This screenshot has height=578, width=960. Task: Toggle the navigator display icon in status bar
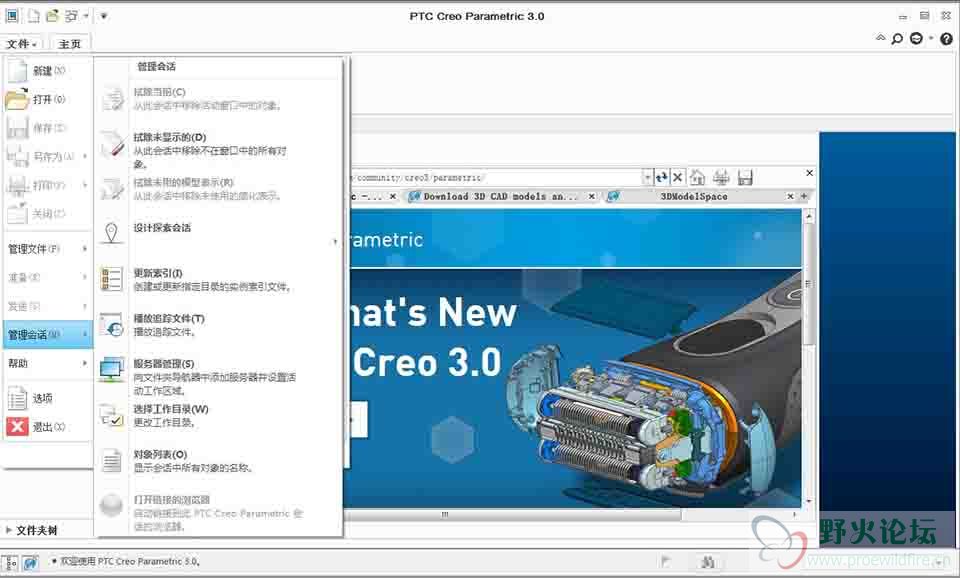tap(10, 562)
